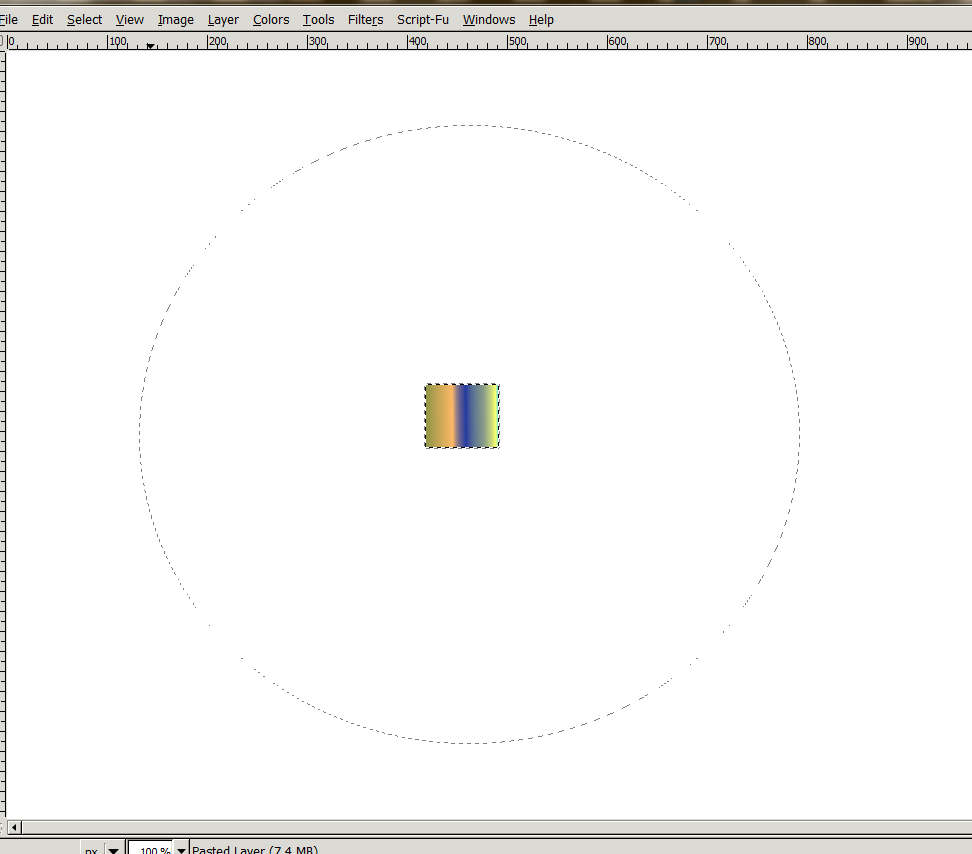The image size is (972, 854).
Task: Open the View menu
Action: 130,20
